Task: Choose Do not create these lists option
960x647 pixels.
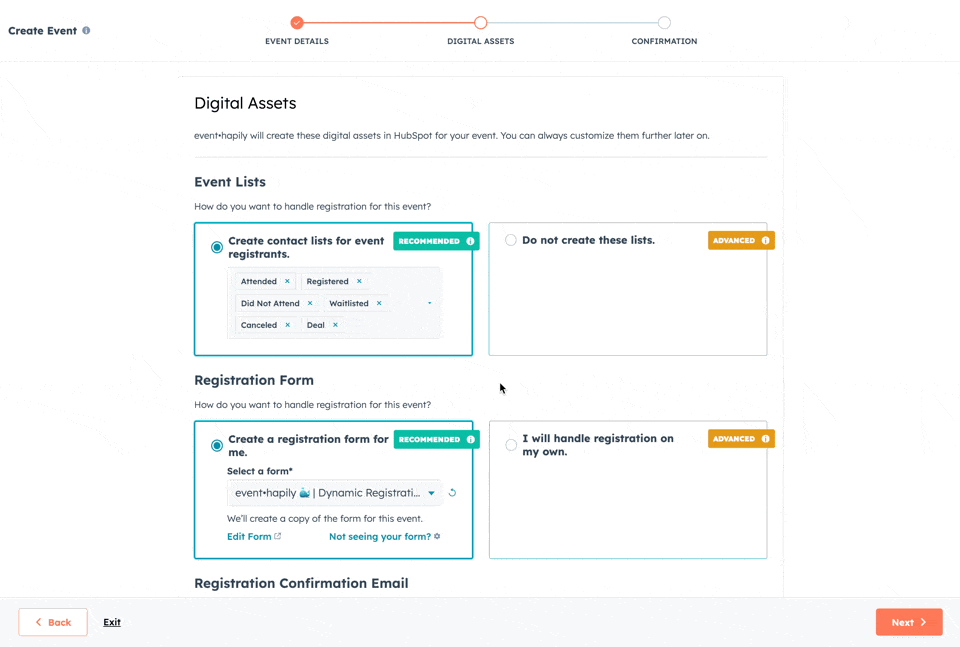Action: pyautogui.click(x=511, y=240)
